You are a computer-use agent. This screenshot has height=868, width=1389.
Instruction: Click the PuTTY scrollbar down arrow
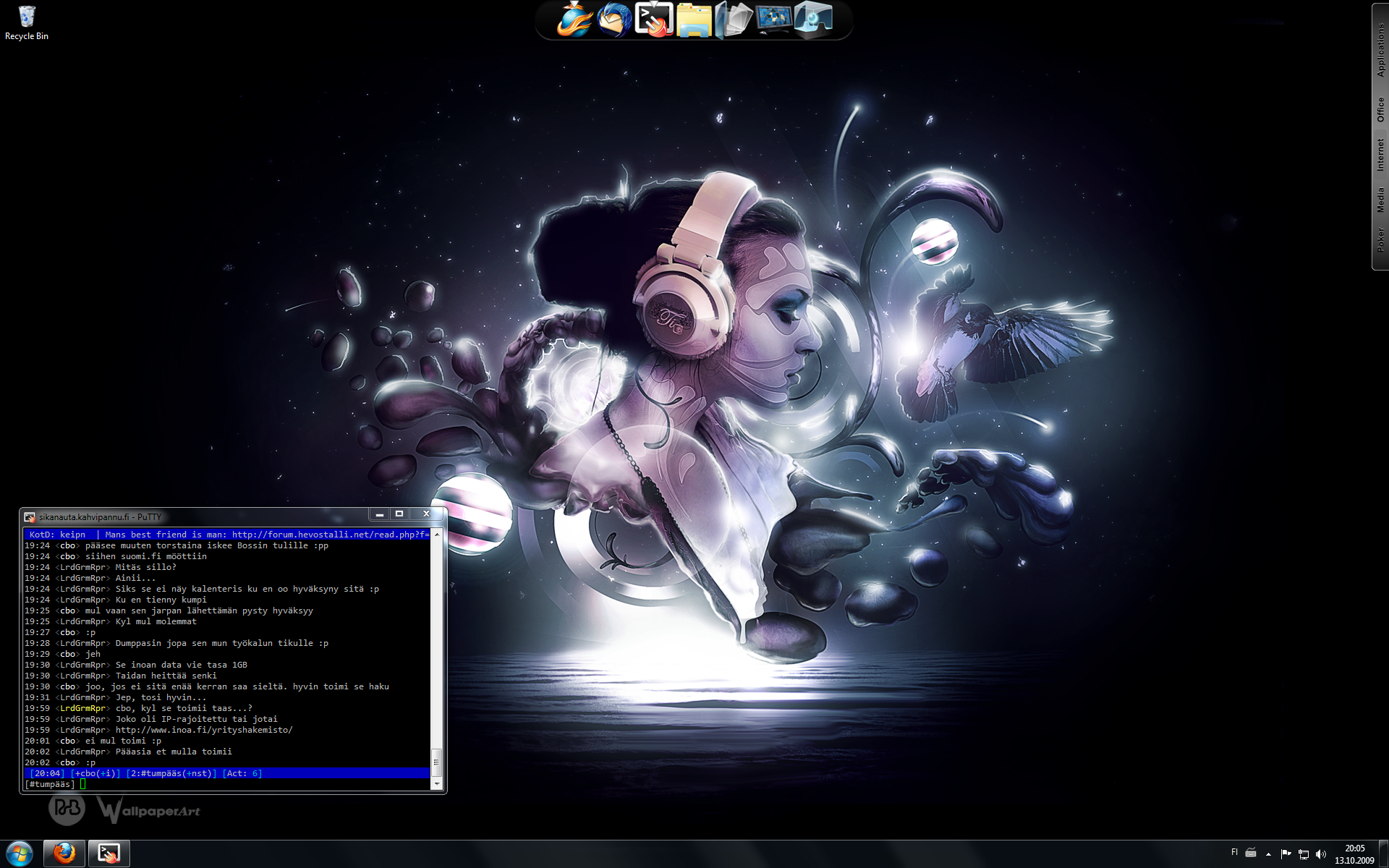tap(436, 784)
